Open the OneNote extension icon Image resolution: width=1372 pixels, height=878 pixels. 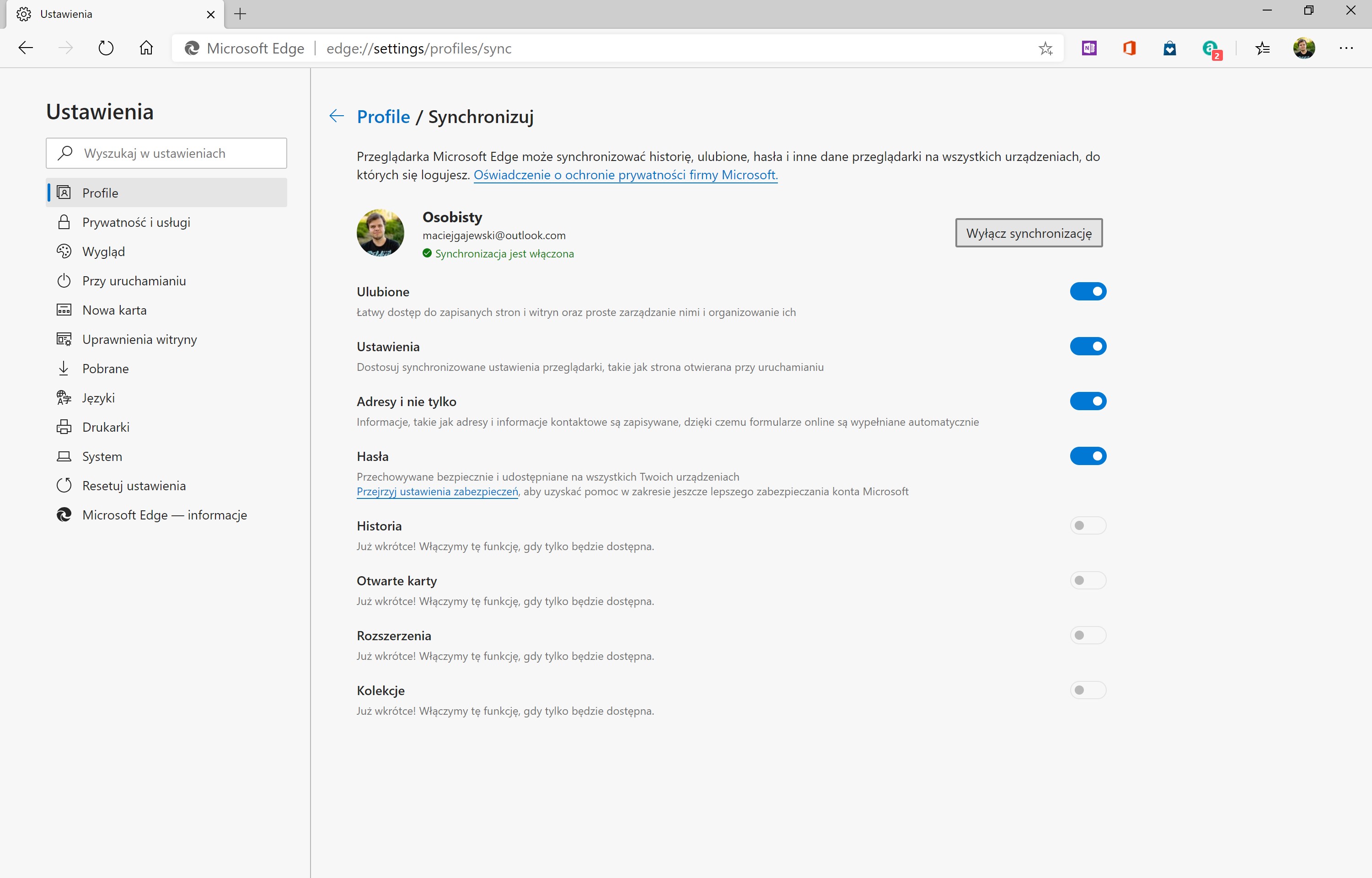pyautogui.click(x=1089, y=48)
